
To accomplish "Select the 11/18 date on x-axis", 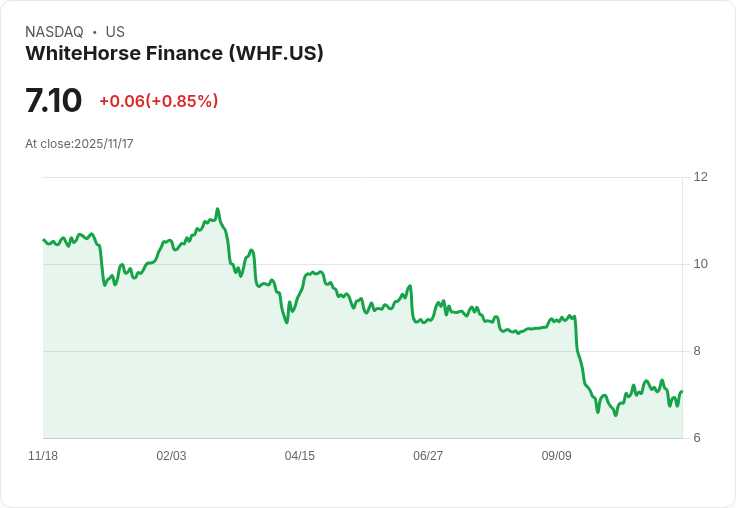I will 43,456.
